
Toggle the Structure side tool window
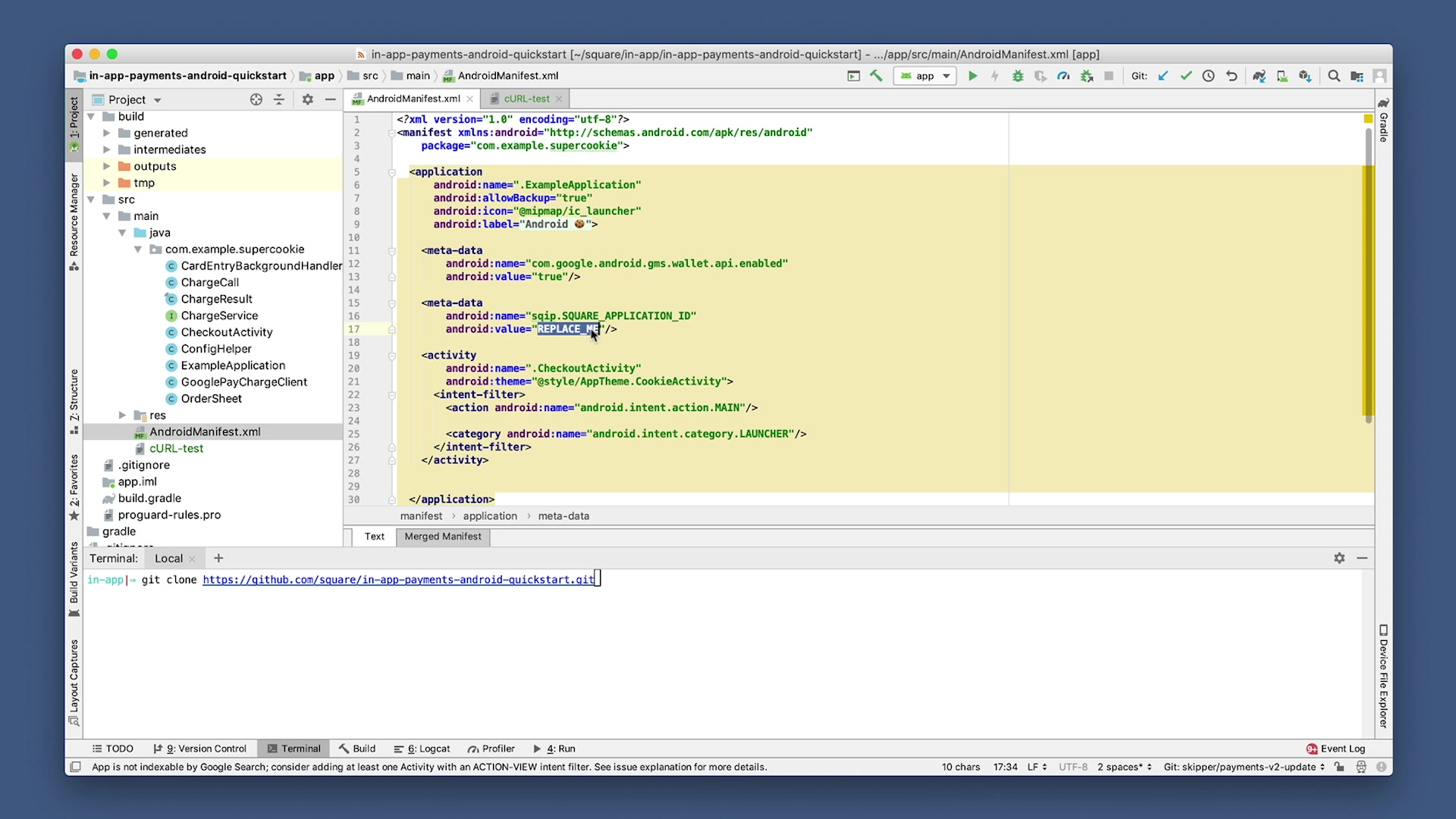[74, 400]
